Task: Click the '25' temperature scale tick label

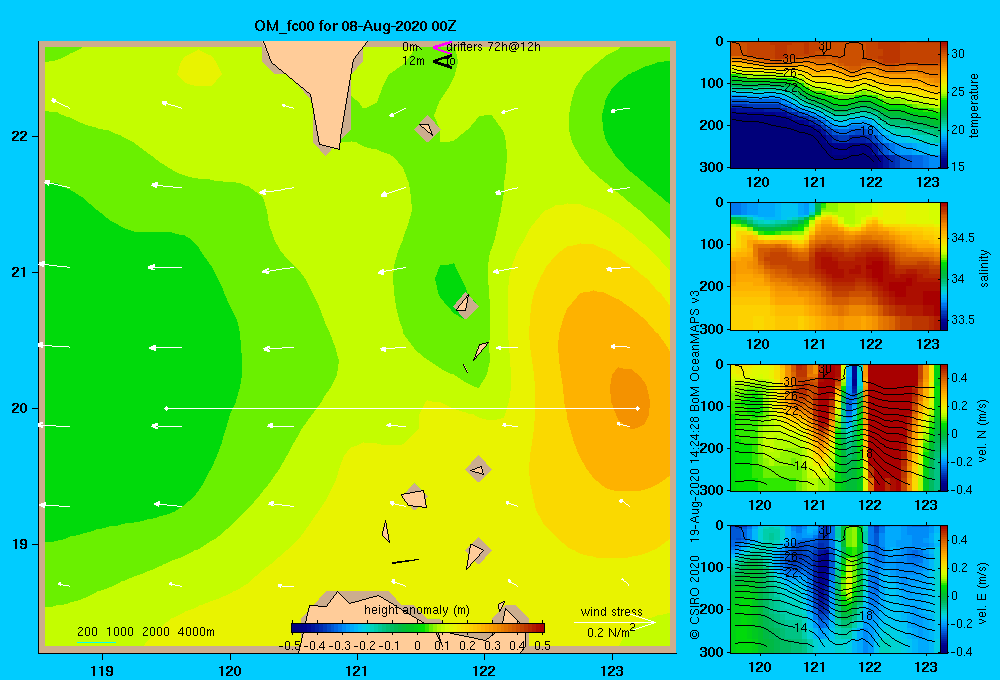Action: tap(957, 92)
